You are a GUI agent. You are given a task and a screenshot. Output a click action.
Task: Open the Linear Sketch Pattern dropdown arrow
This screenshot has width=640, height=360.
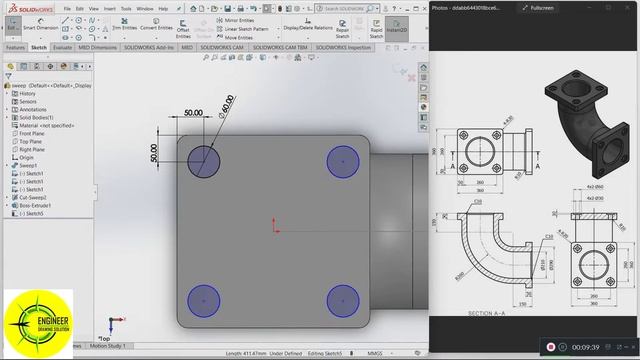tap(278, 29)
